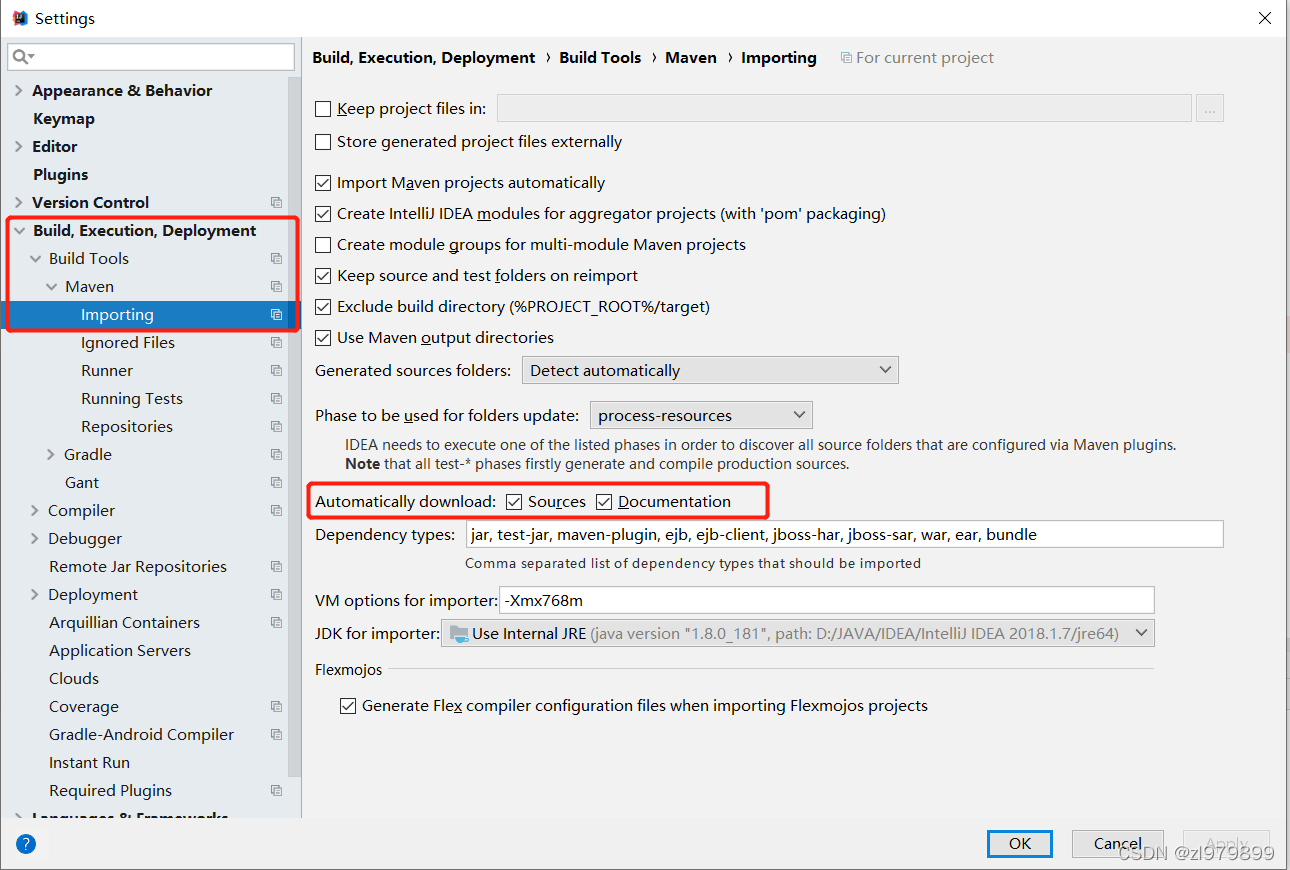The width and height of the screenshot is (1290, 870).
Task: Click VM options for importer field
Action: 826,601
